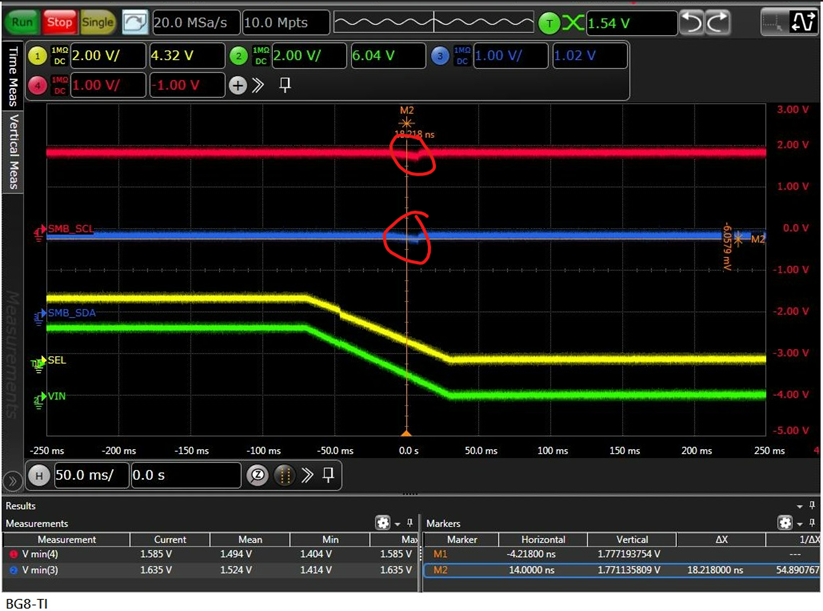Open the Vertical Meas side tab
823x611 pixels.
[13, 151]
